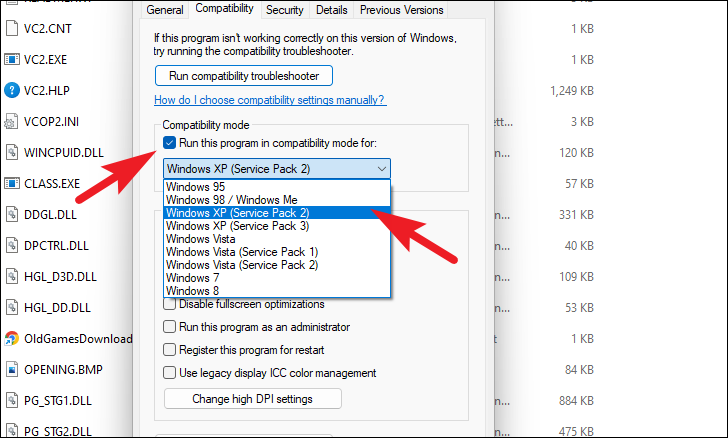Open the Security tab
The width and height of the screenshot is (728, 438).
point(285,10)
